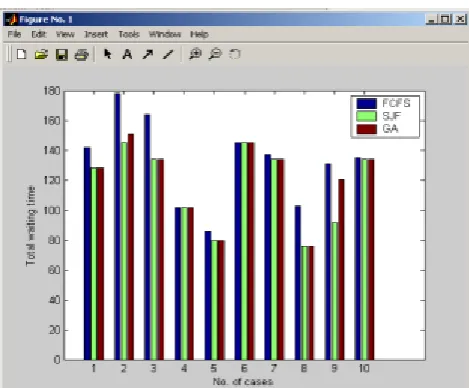Screen dimensions: 469x388
Task: Open the View menu
Action: click(65, 34)
